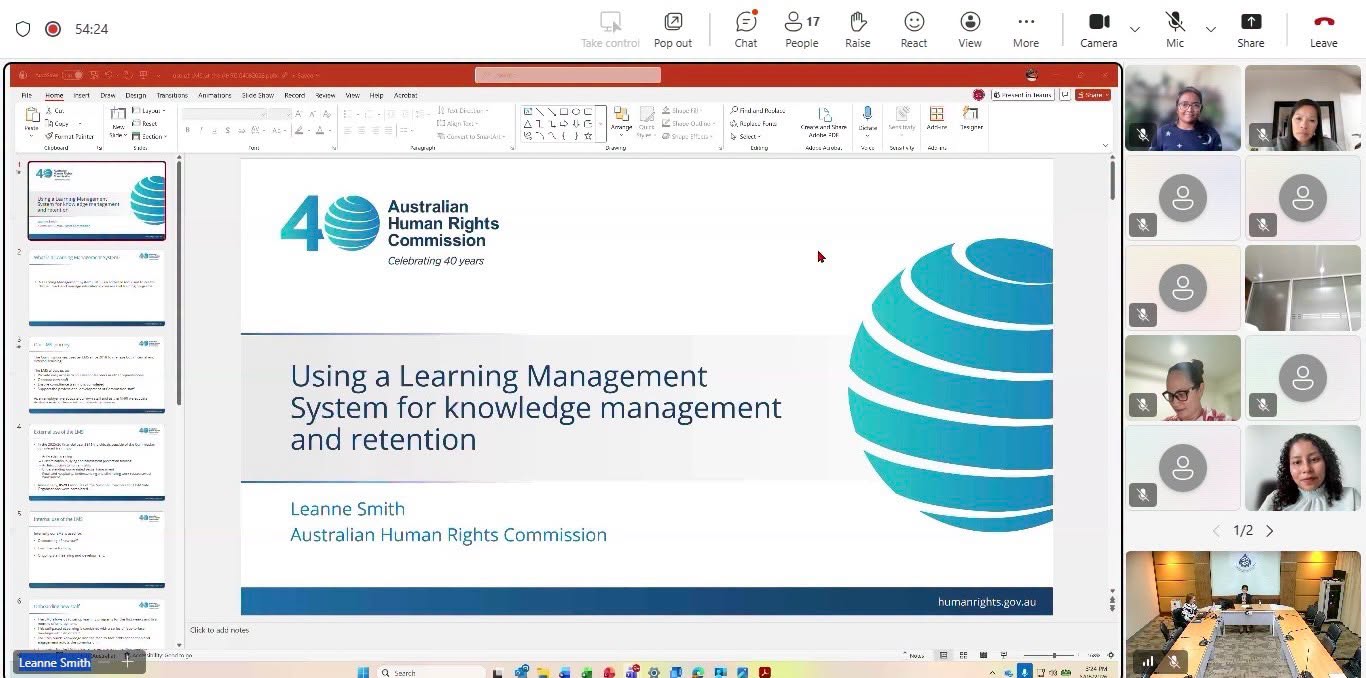This screenshot has width=1366, height=678.
Task: Open the slide Layout dropdown
Action: coord(150,111)
